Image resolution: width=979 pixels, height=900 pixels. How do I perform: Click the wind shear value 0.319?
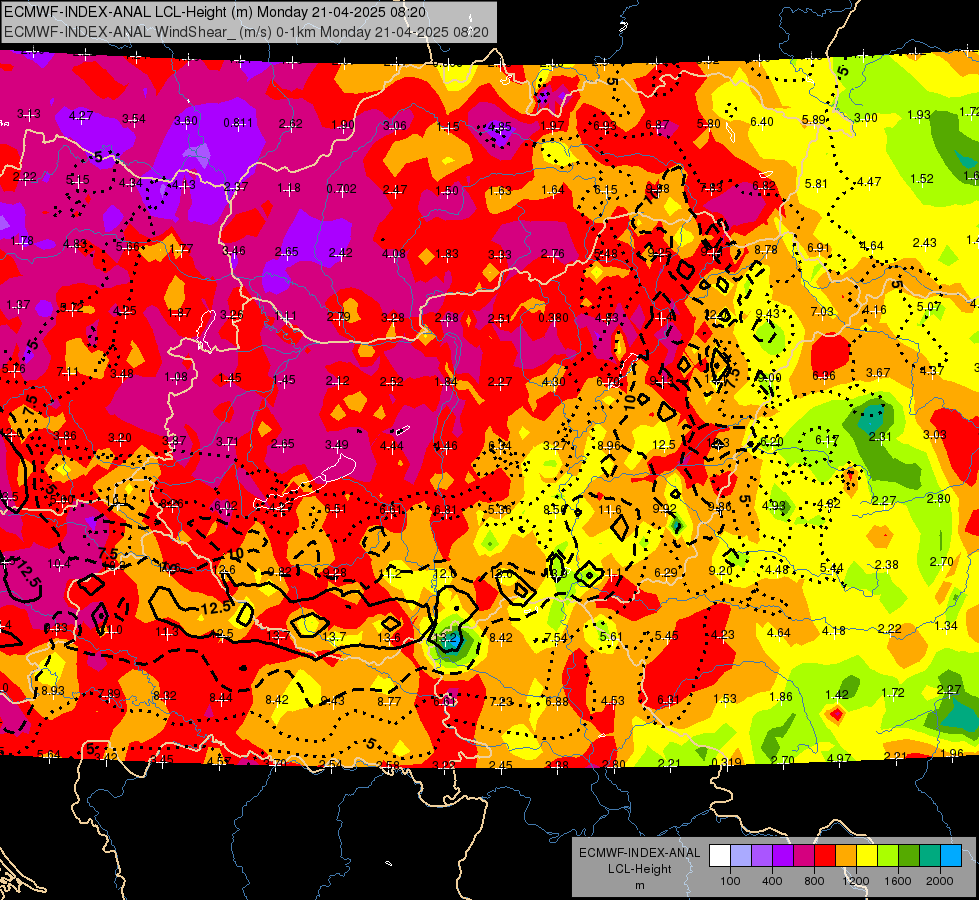pos(726,763)
